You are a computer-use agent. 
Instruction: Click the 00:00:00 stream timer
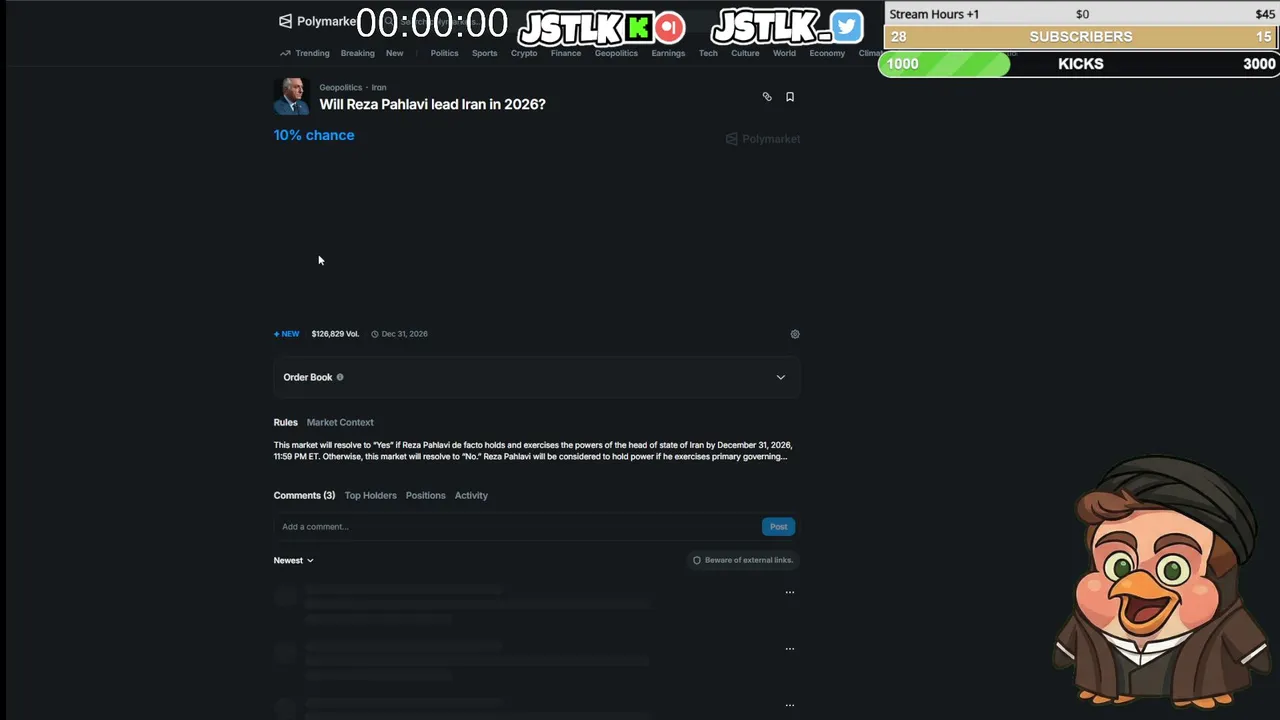[x=432, y=23]
